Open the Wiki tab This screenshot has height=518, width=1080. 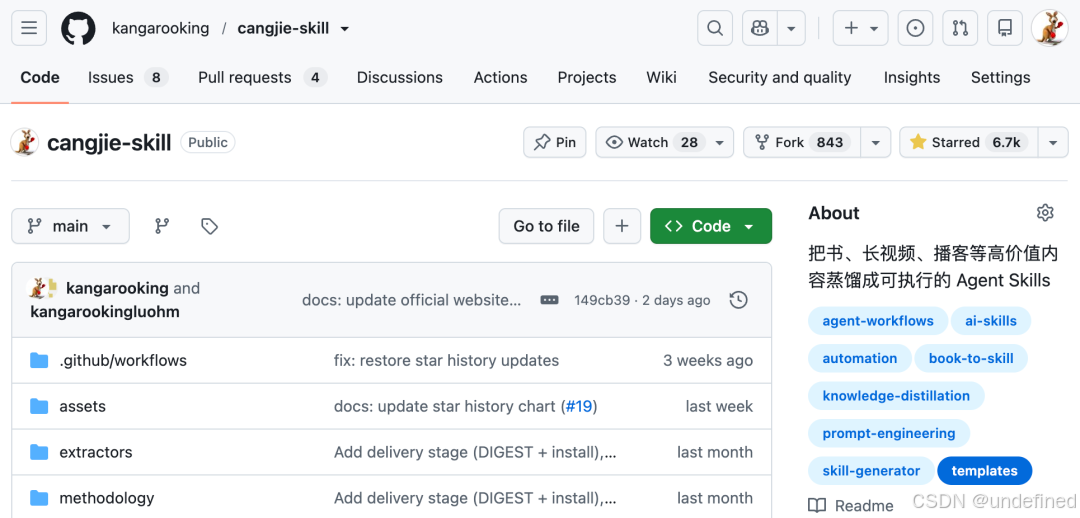[661, 77]
